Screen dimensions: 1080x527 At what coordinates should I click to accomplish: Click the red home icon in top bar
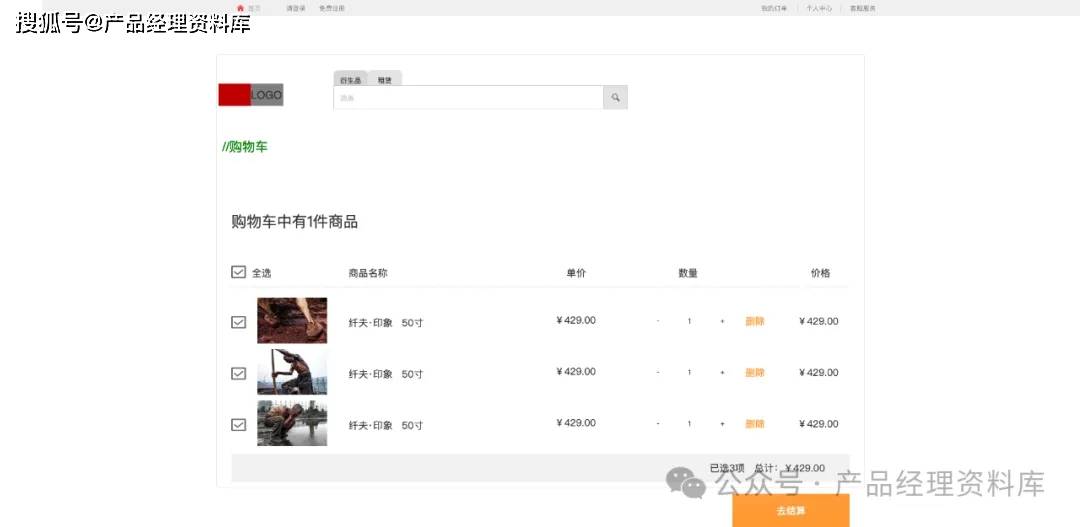pos(240,8)
